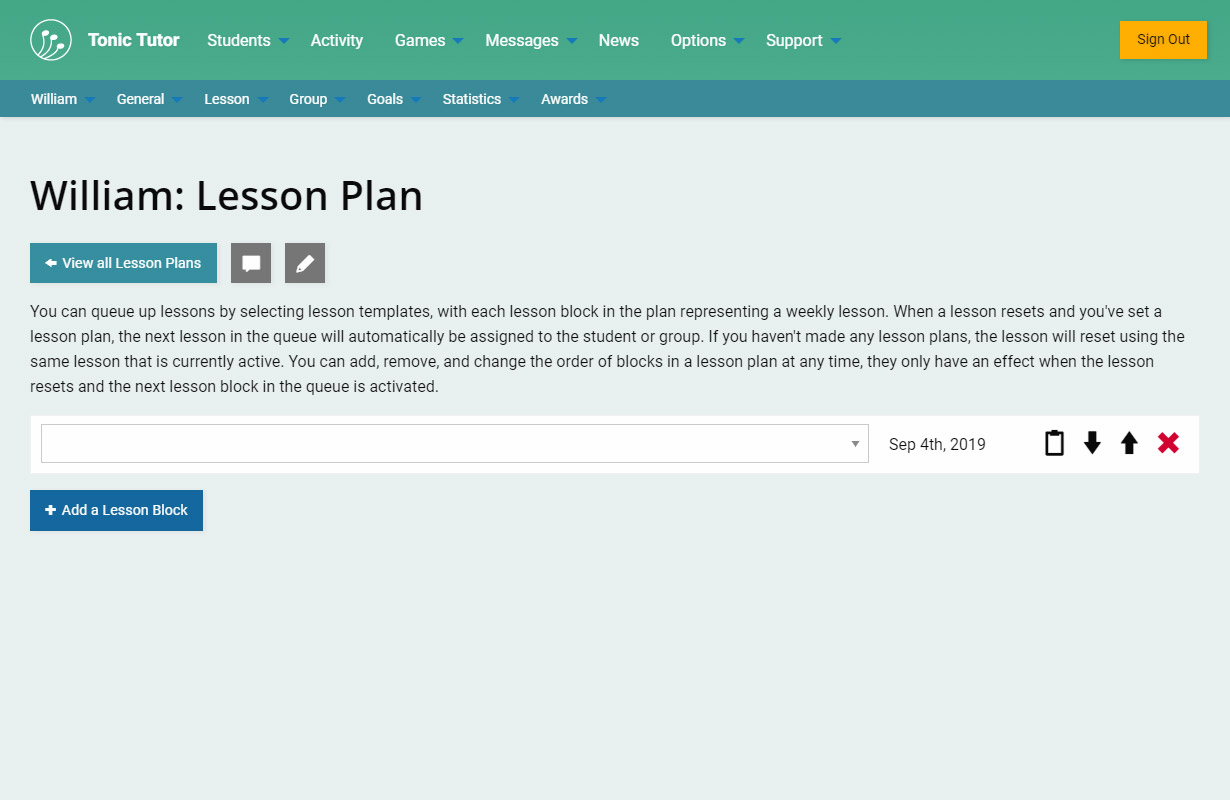
Task: Open the William student submenu
Action: click(x=62, y=99)
